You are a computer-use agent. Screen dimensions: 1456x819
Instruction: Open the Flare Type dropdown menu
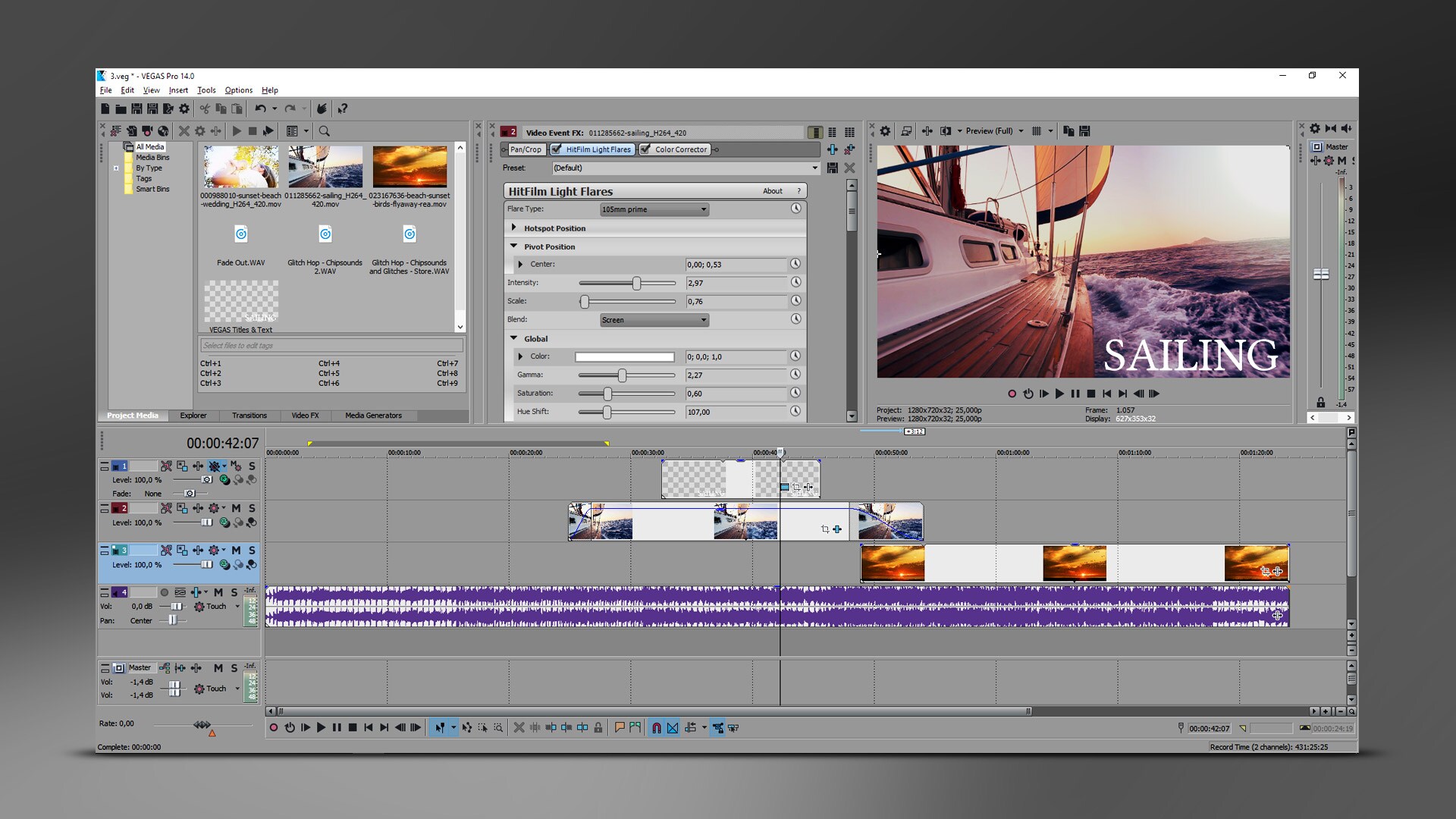651,209
